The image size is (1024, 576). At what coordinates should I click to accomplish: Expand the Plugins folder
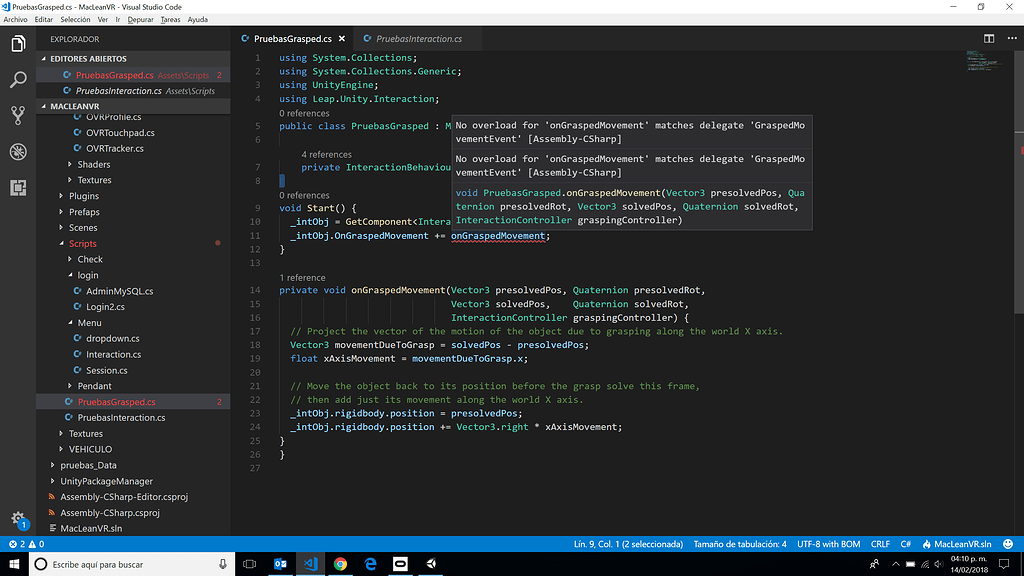tap(83, 196)
